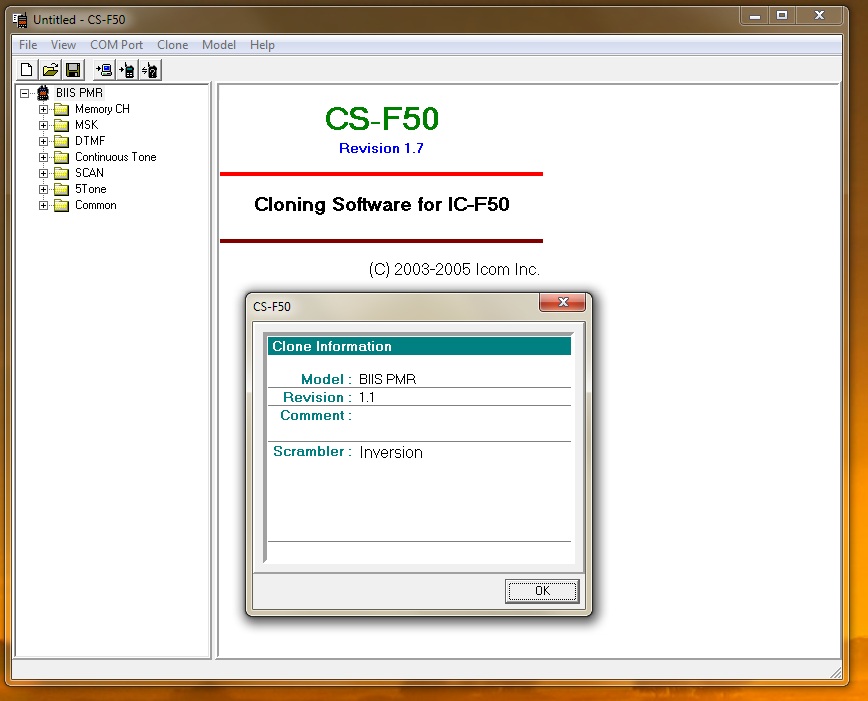Image resolution: width=868 pixels, height=701 pixels.
Task: Select the SCAN tree item
Action: coord(89,173)
